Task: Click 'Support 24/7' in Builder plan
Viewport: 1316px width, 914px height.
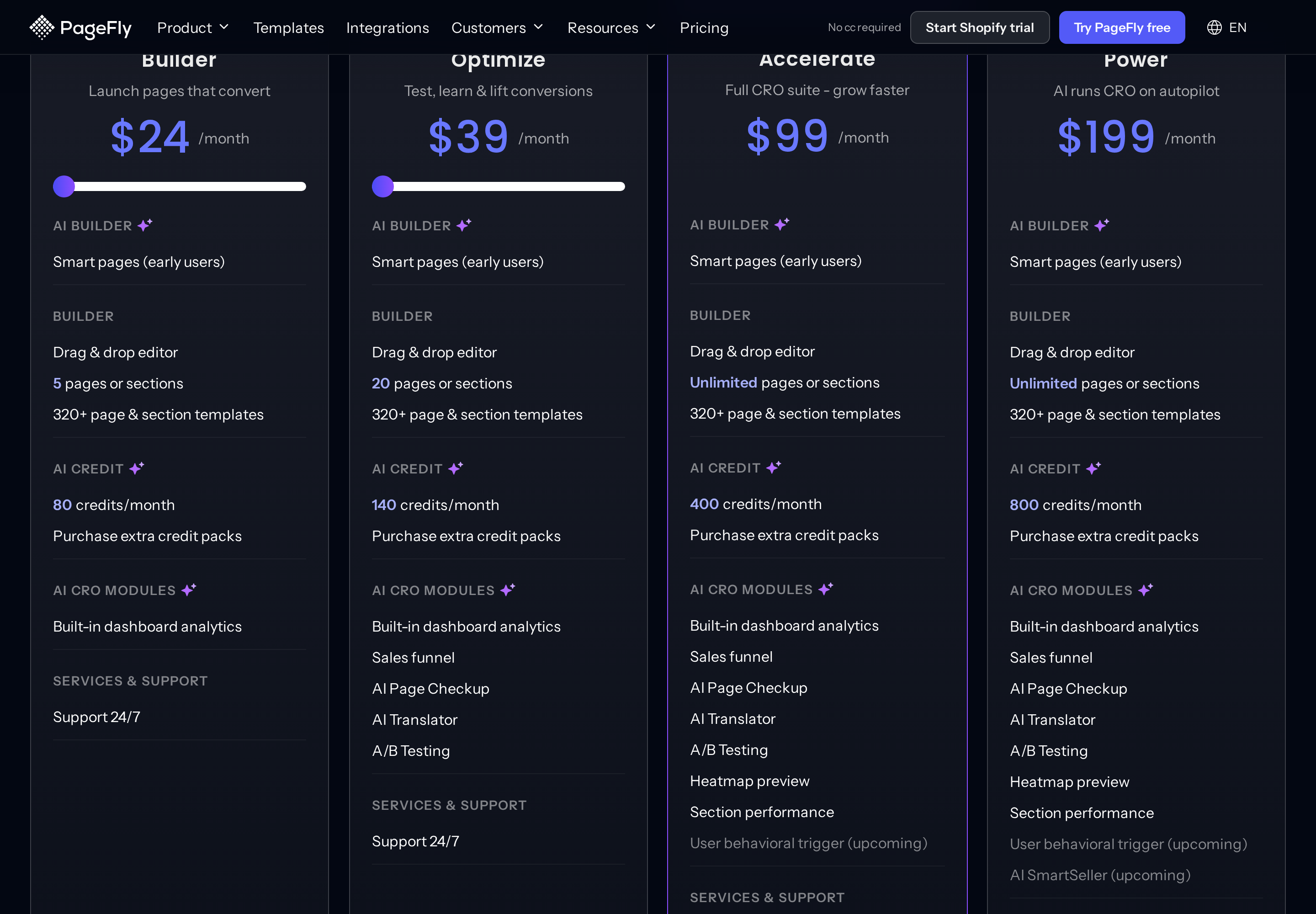Action: pos(97,717)
